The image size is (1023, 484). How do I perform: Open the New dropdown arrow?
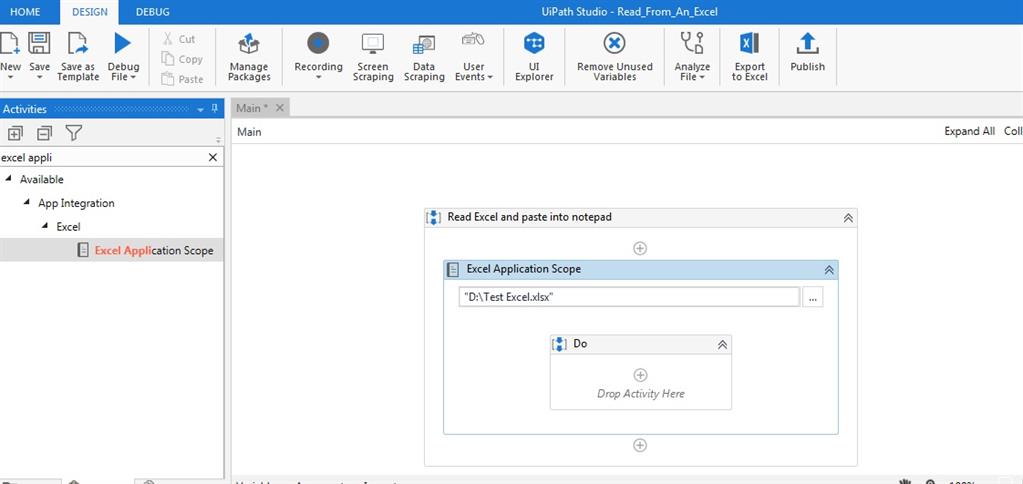coord(10,77)
